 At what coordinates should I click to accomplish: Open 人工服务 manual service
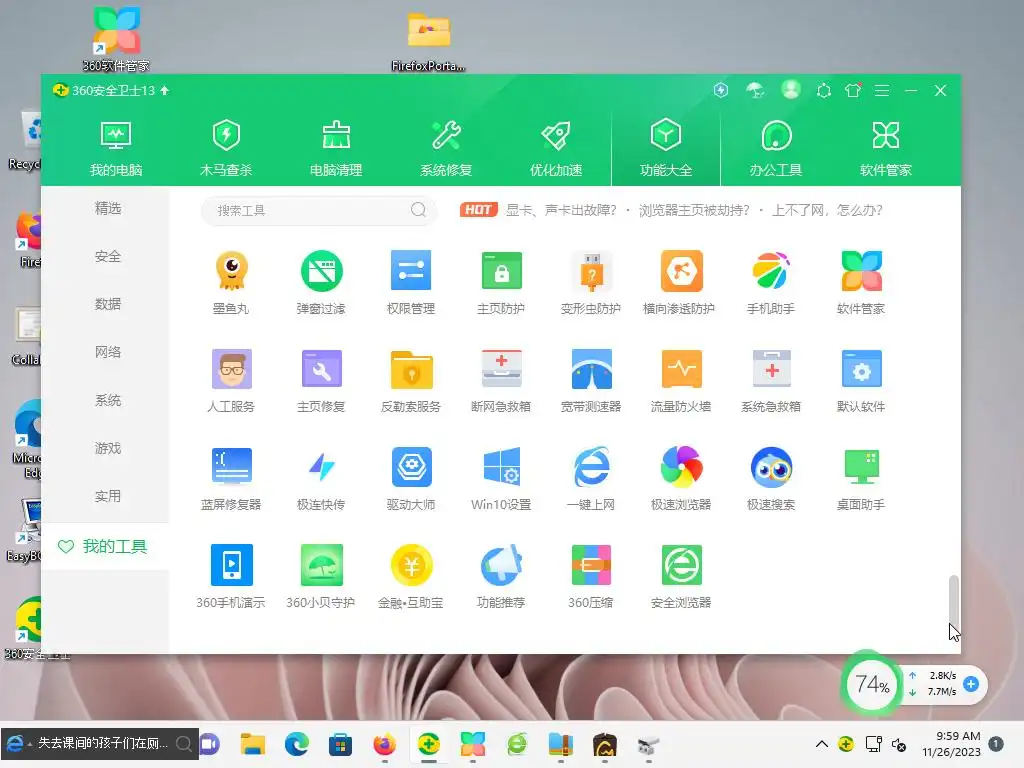tap(231, 381)
